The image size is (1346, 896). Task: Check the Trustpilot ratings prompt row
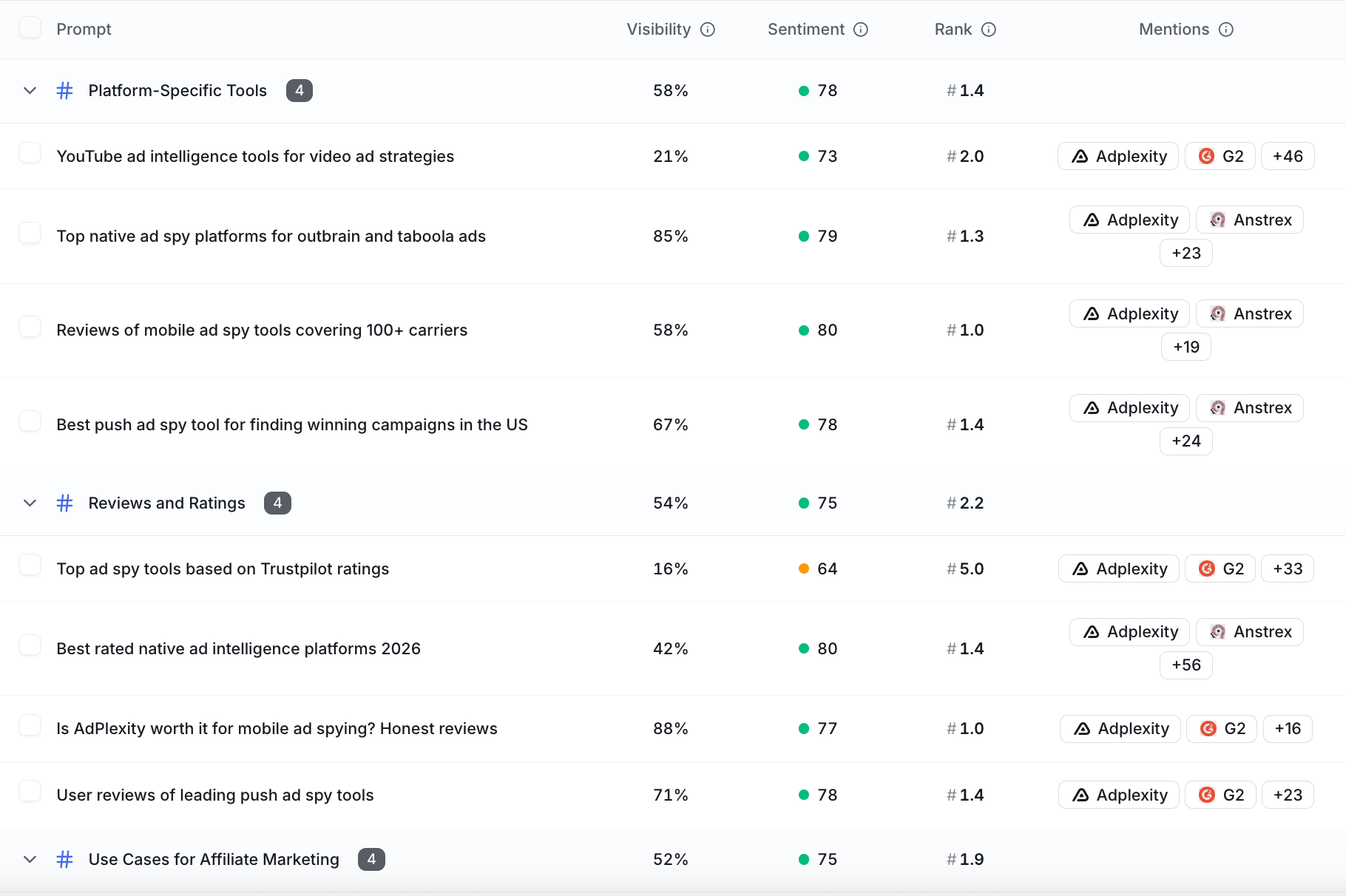[30, 566]
